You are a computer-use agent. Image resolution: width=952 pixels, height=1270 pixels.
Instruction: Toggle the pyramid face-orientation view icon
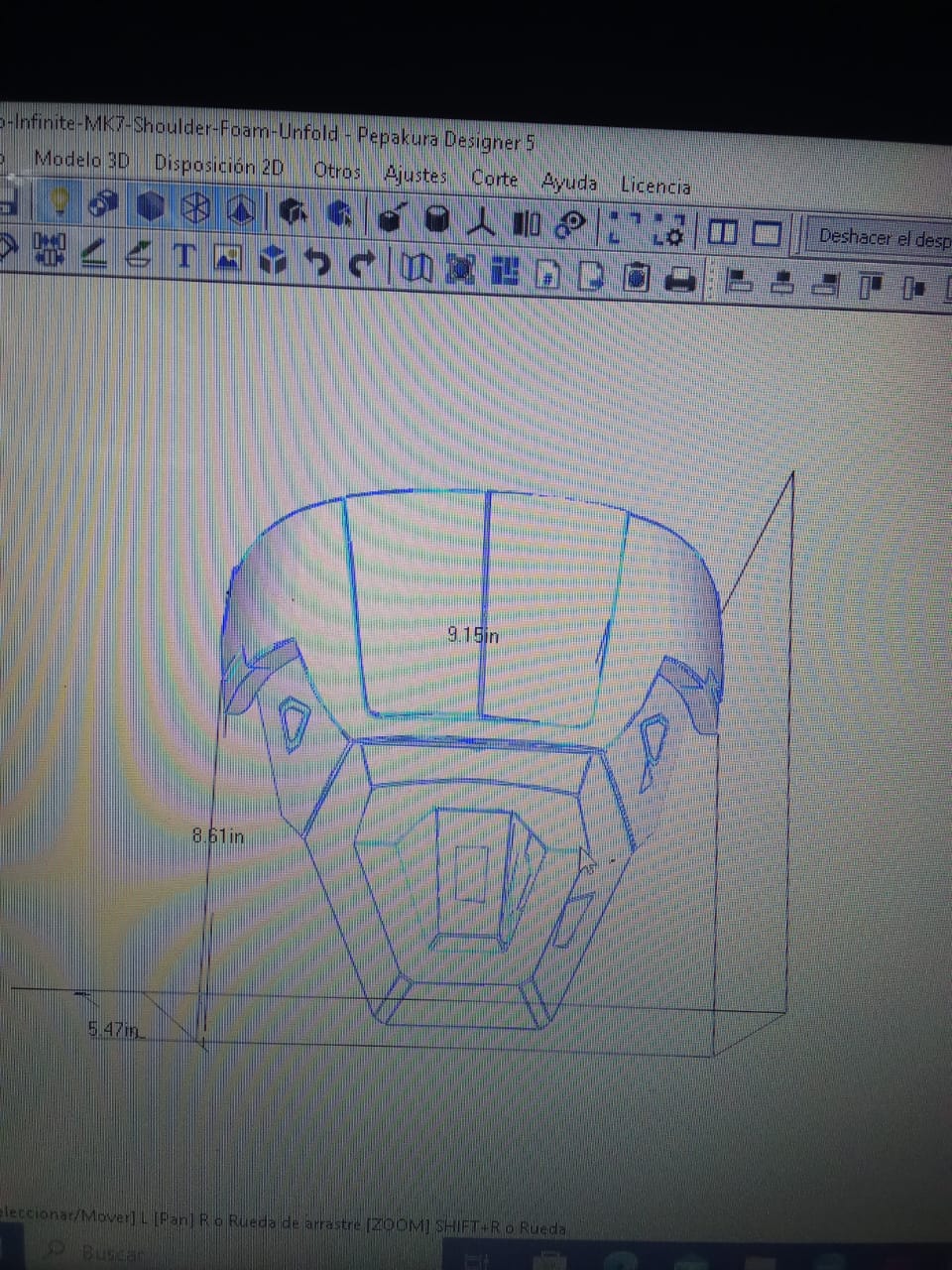[239, 210]
